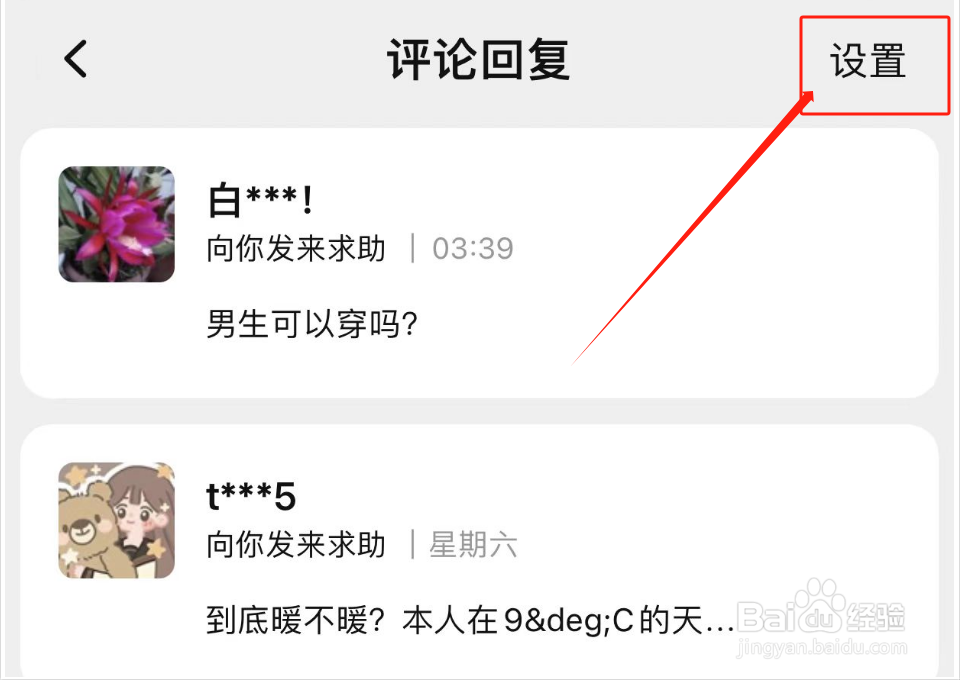Click the Baidu 经验 watermark logo
The width and height of the screenshot is (960, 680).
click(x=820, y=612)
